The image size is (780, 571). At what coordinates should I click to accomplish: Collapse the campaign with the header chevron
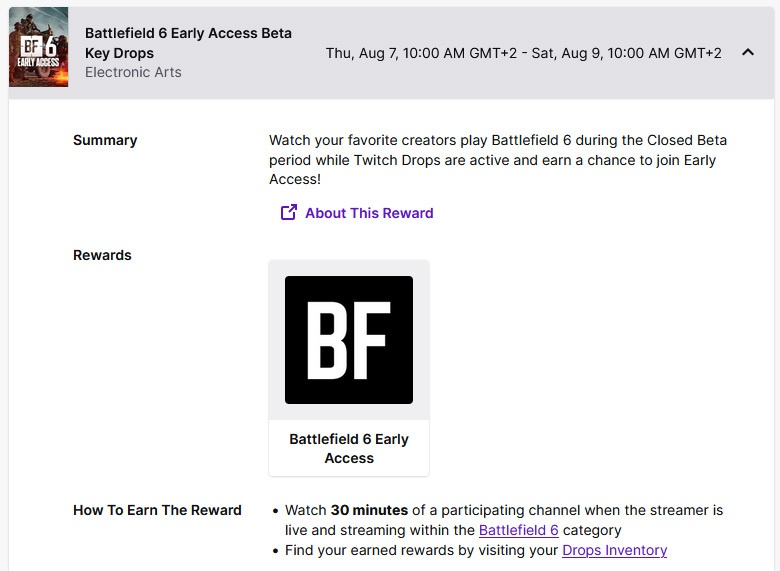coord(748,53)
